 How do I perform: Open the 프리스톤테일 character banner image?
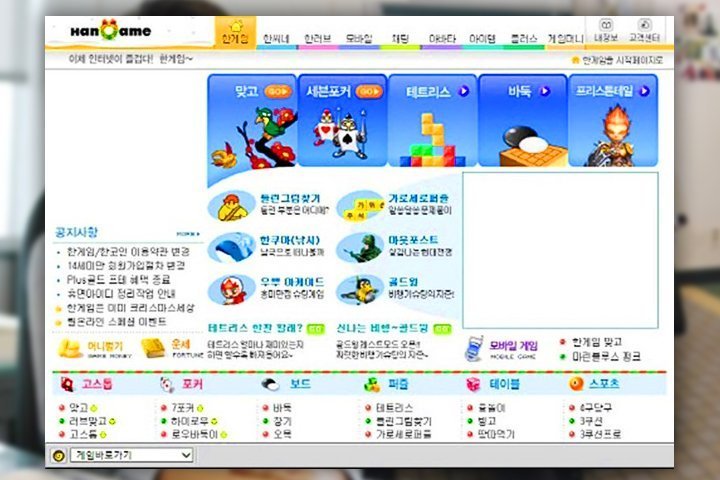(613, 135)
